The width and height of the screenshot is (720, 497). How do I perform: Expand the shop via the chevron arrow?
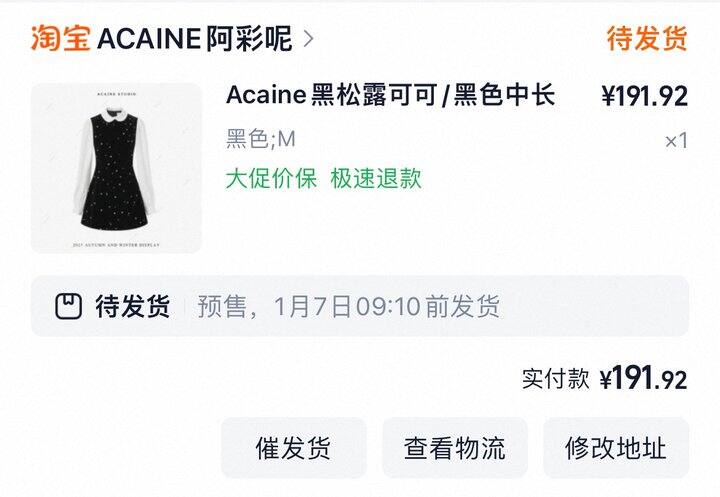(x=309, y=39)
